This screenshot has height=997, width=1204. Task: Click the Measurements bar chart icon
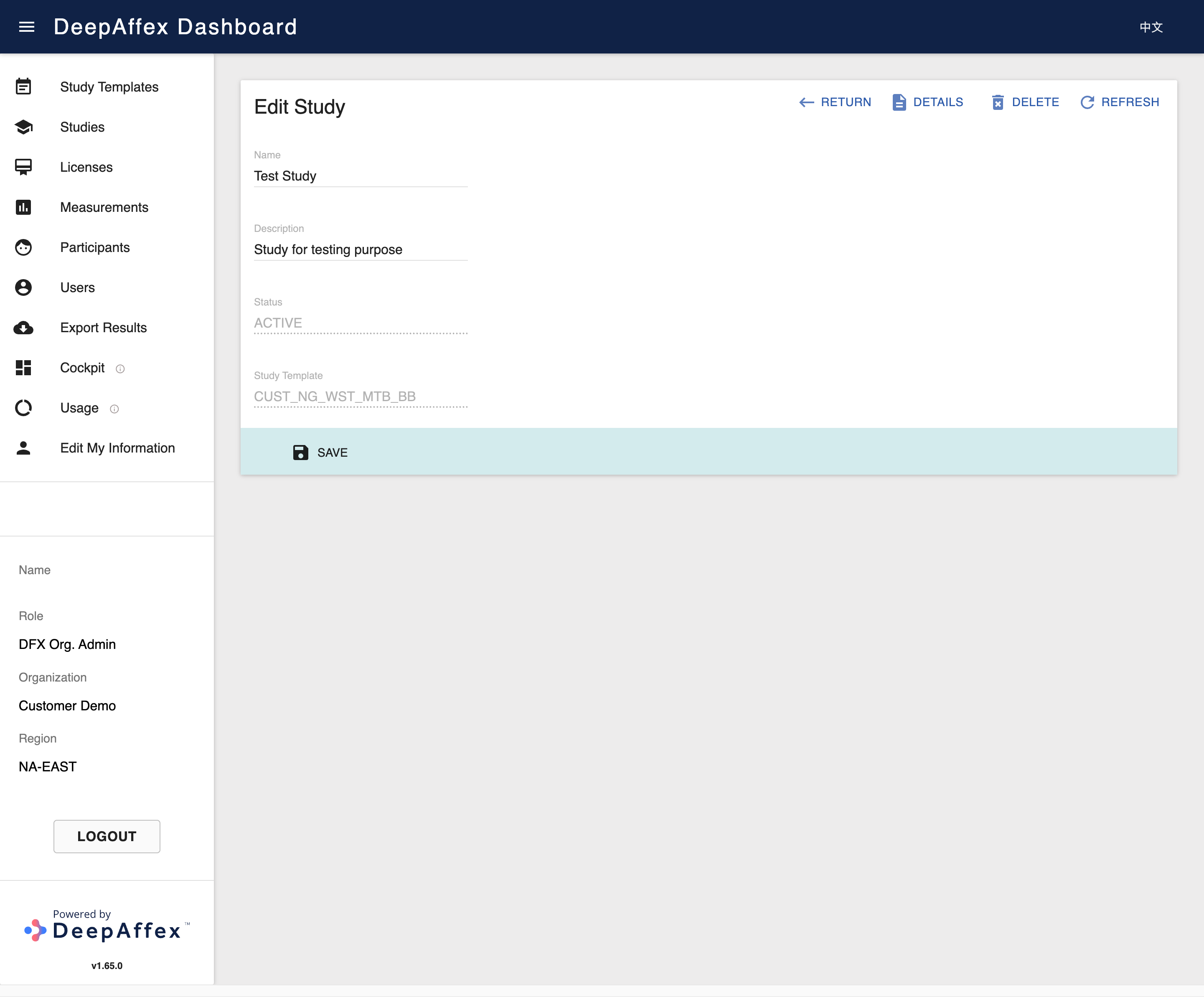pyautogui.click(x=23, y=207)
